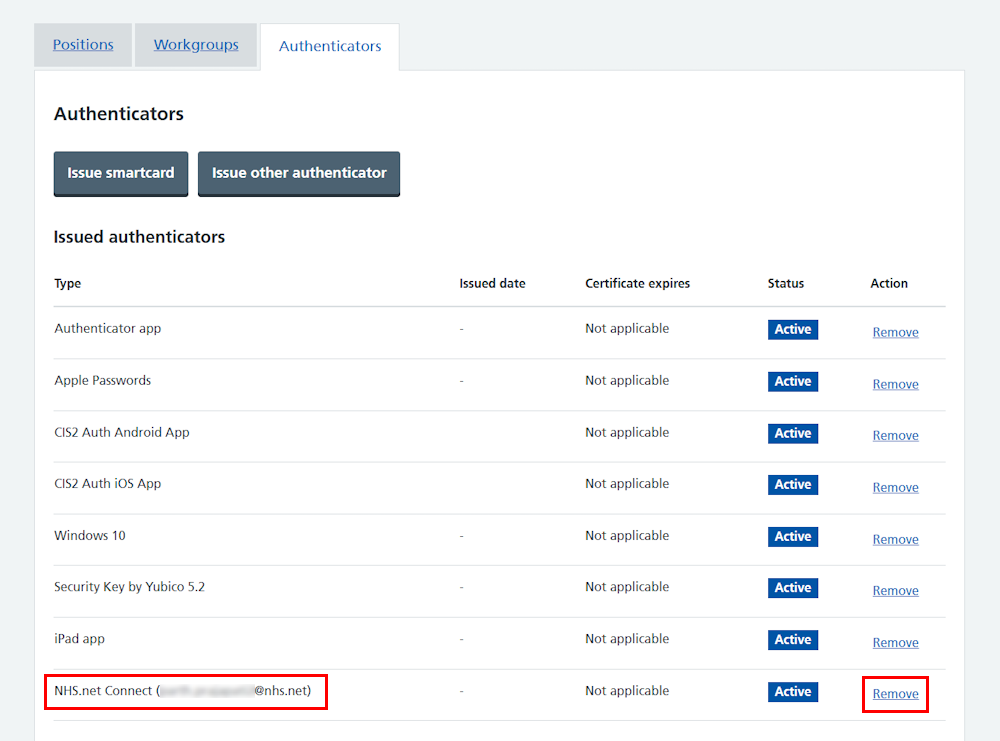Select the 'Authenticator app' type cell

(x=108, y=328)
